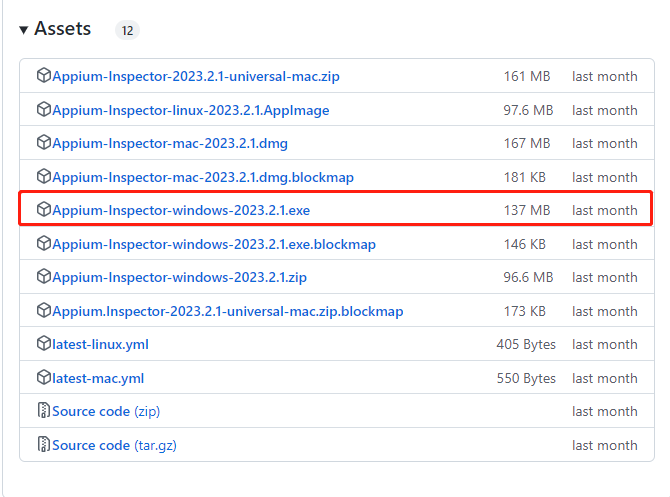Click the 405 Bytes size value
Image resolution: width=670 pixels, height=497 pixels.
click(526, 344)
